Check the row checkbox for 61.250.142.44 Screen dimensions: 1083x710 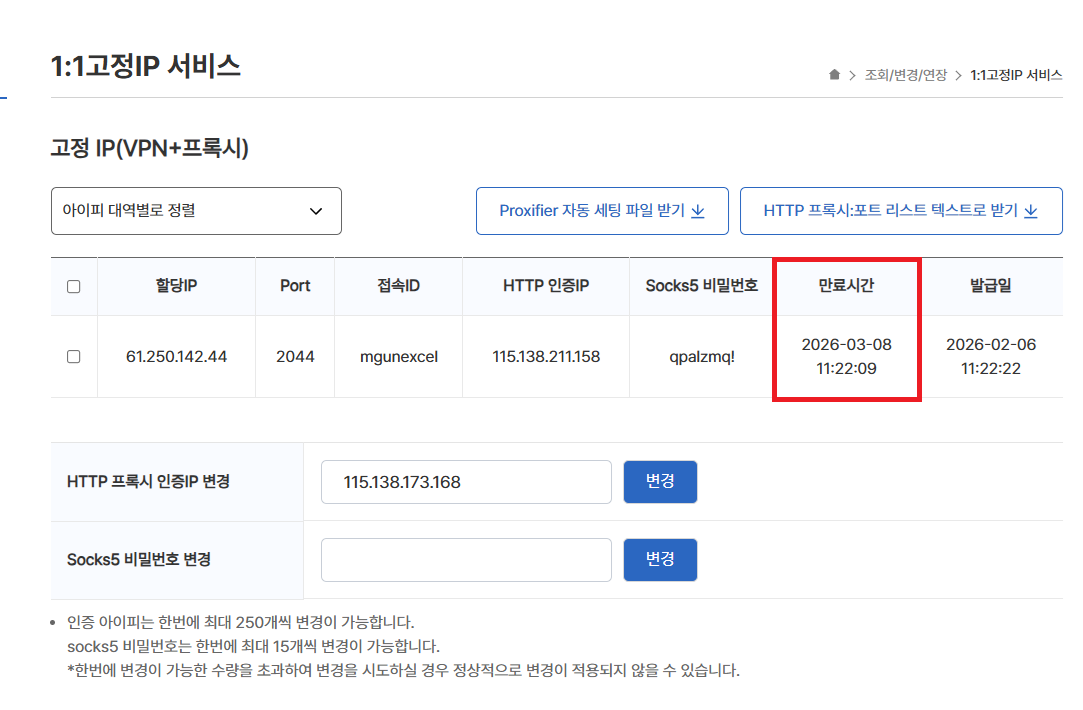point(73,357)
